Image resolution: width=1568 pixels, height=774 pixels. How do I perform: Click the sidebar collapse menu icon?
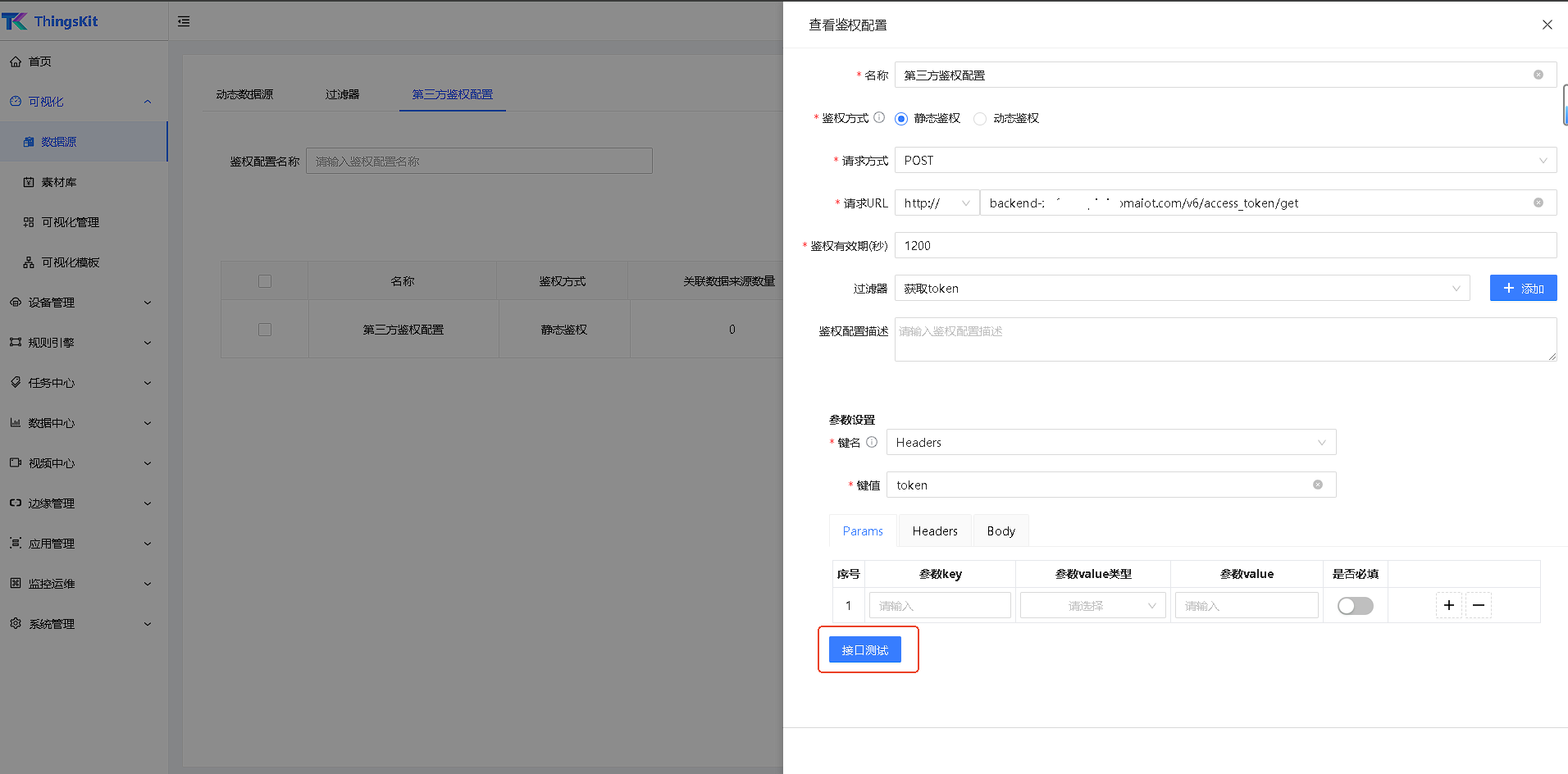tap(184, 21)
